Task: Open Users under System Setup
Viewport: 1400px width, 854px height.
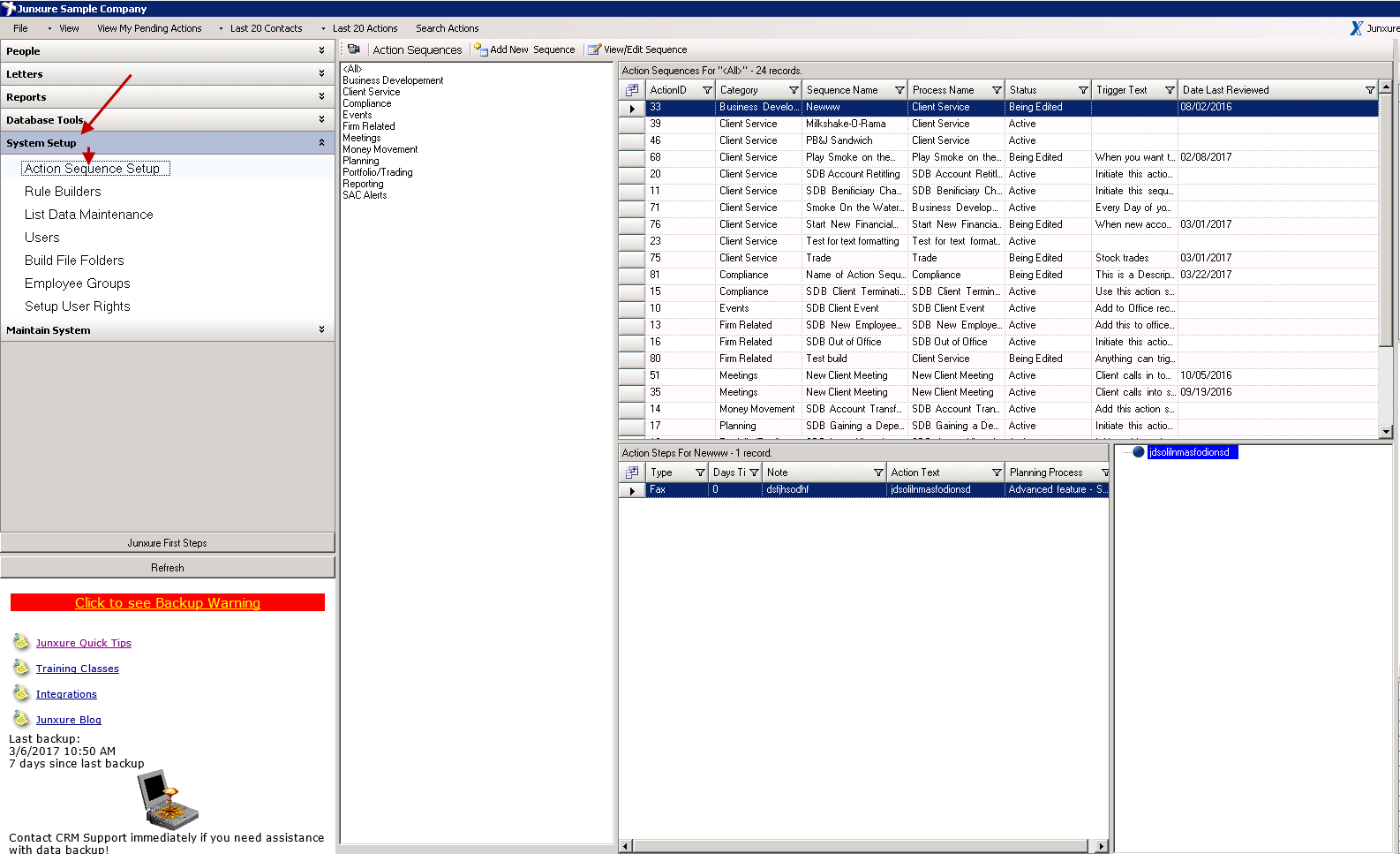Action: coord(42,238)
